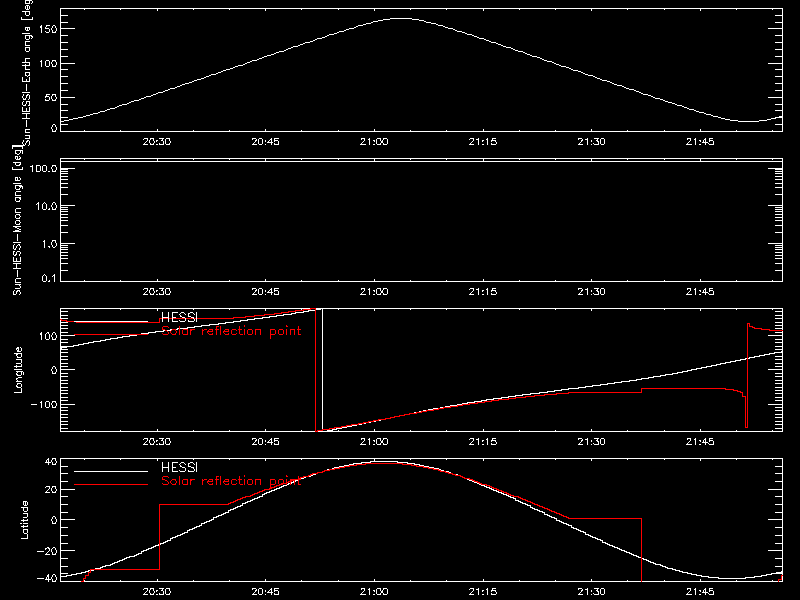
Task: Click the '-20' tick on Latitude plot
Action: (x=47, y=551)
